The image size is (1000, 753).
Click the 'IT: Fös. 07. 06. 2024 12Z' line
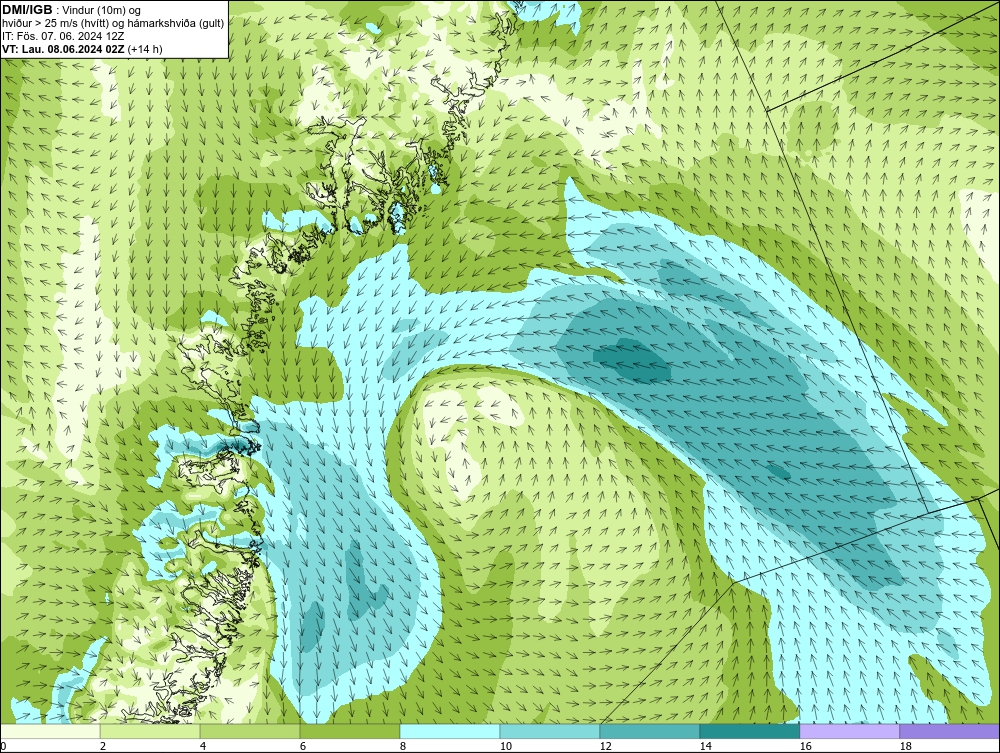click(62, 36)
